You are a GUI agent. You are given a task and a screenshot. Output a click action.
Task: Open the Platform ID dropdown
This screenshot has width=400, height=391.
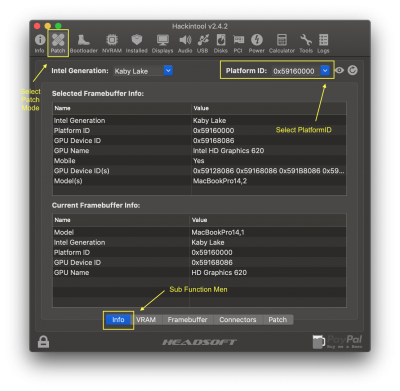pos(301,71)
